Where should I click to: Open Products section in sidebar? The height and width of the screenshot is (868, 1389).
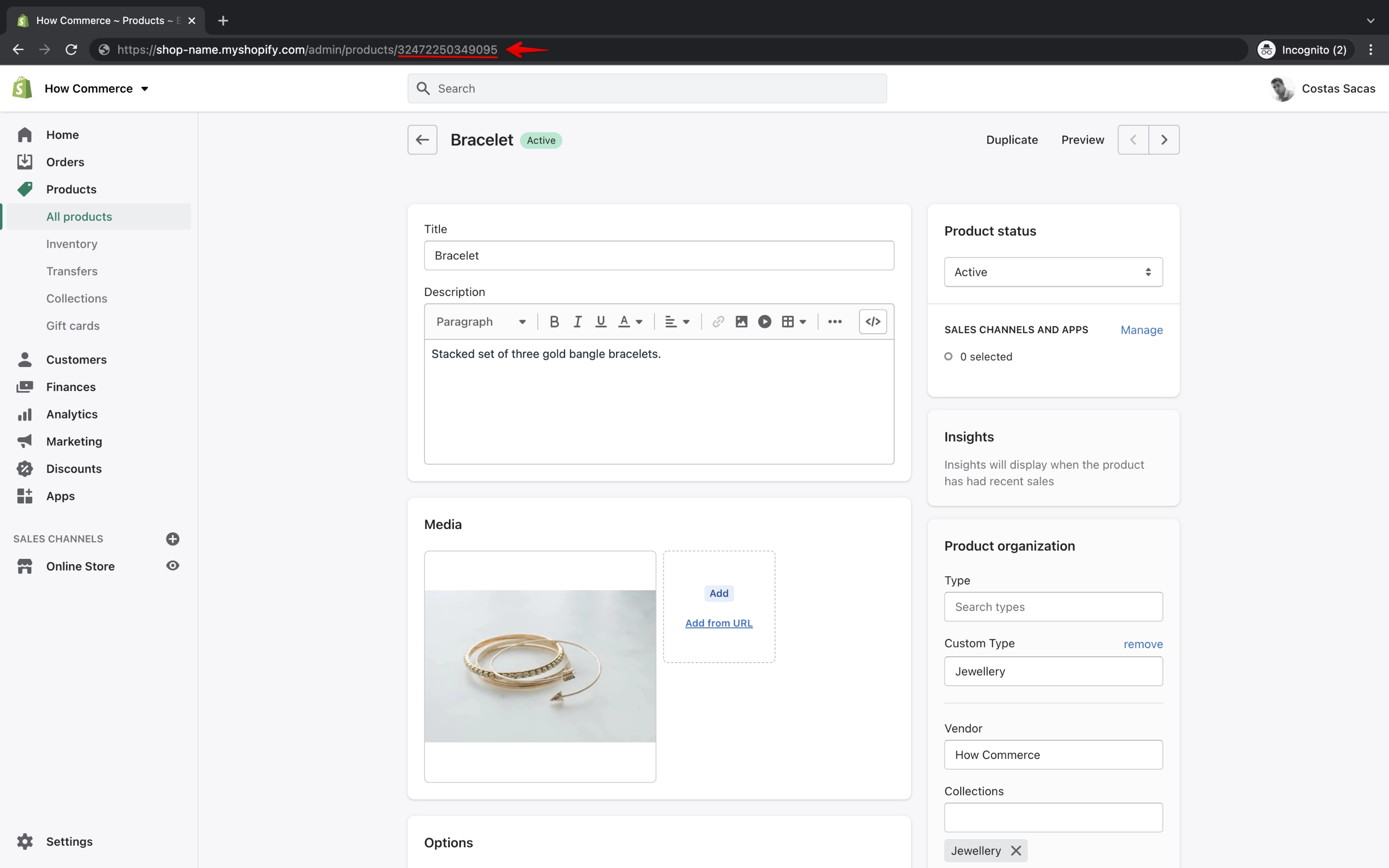(x=71, y=189)
